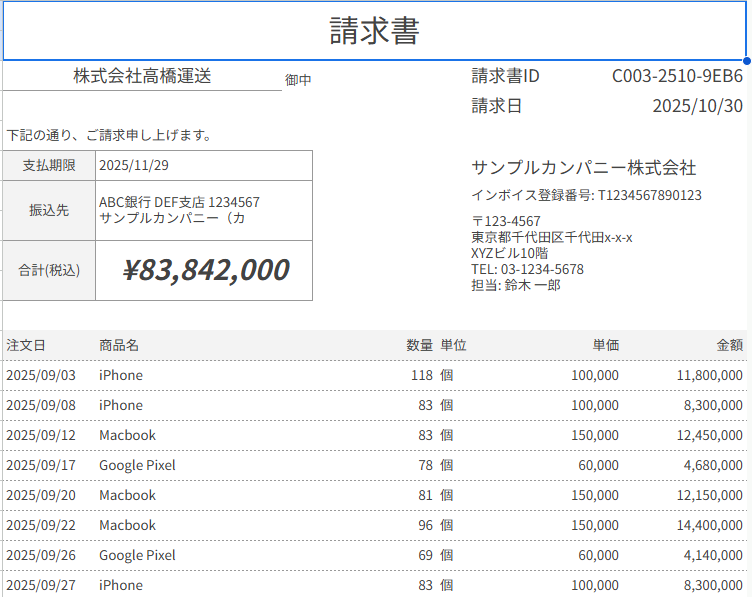Click amount 14,400,000
Screen dimensions: 752x597
pyautogui.click(x=710, y=525)
